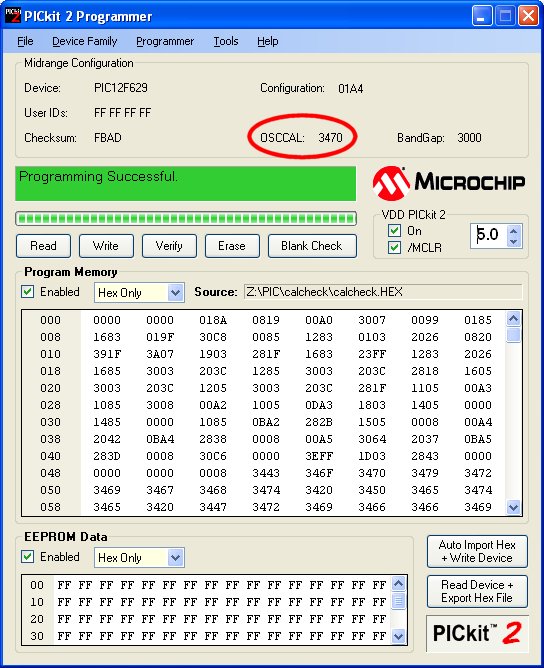Open the Programmer menu
The width and height of the screenshot is (544, 668).
tap(165, 41)
